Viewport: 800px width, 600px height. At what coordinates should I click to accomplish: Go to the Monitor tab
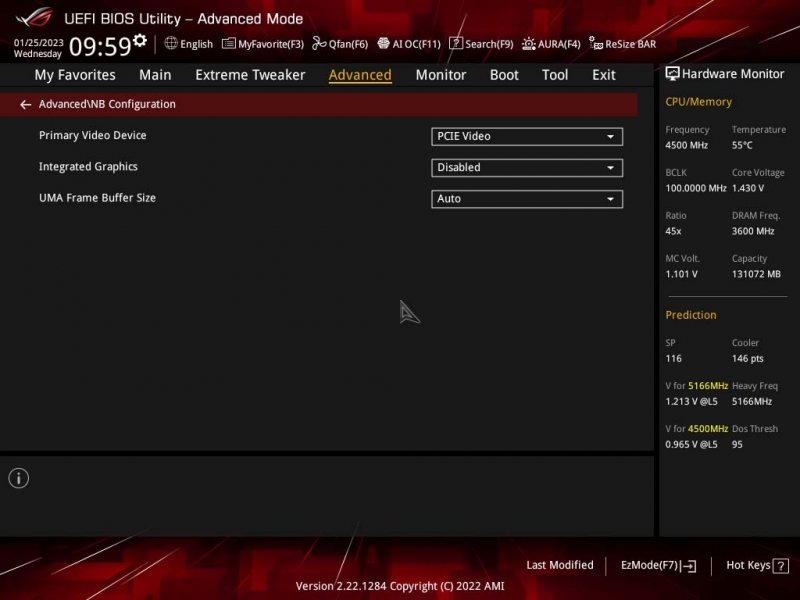click(441, 75)
